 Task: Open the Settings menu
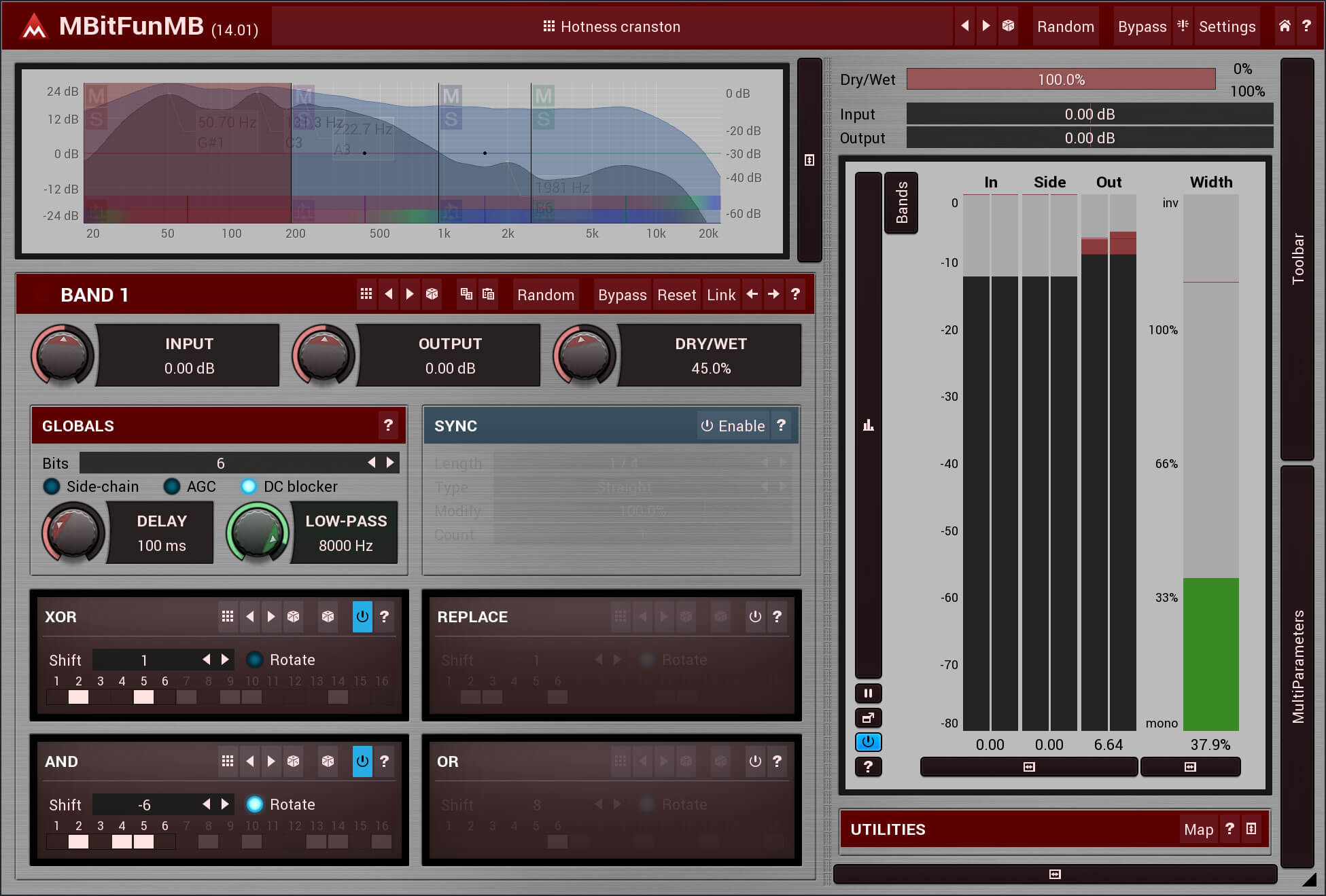1227,26
